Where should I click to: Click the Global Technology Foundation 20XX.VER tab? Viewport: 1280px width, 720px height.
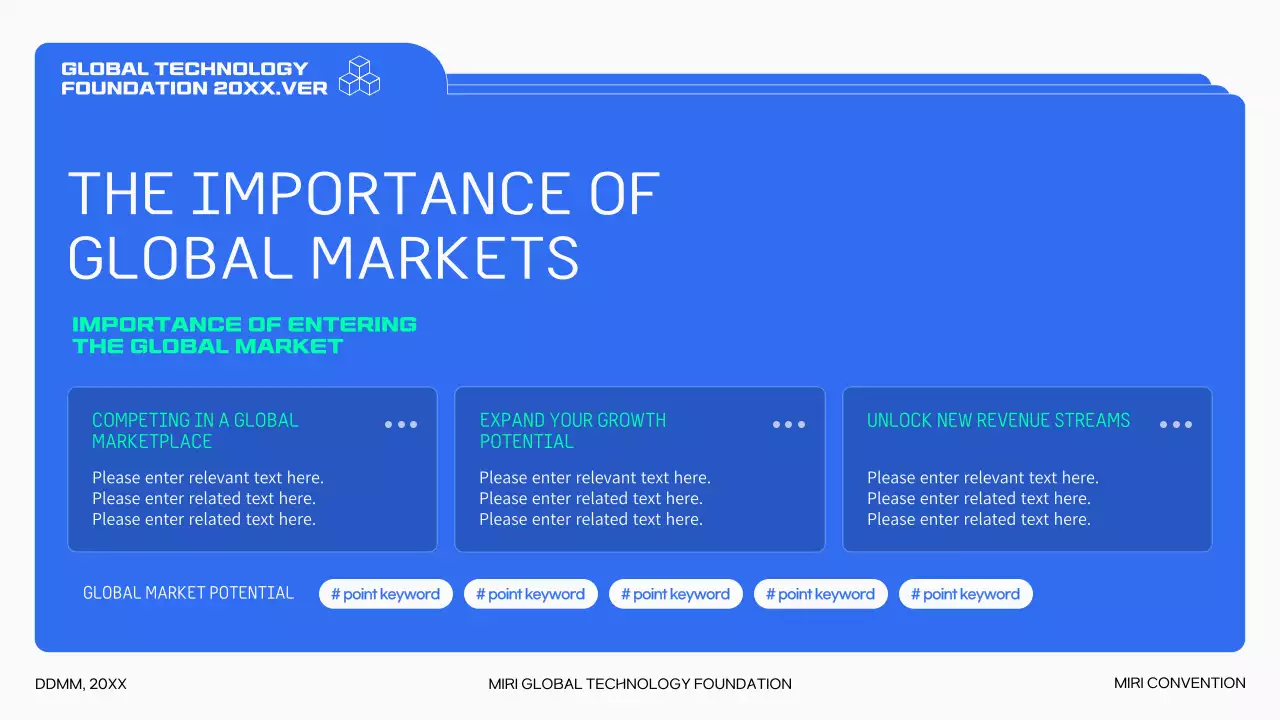click(x=195, y=78)
